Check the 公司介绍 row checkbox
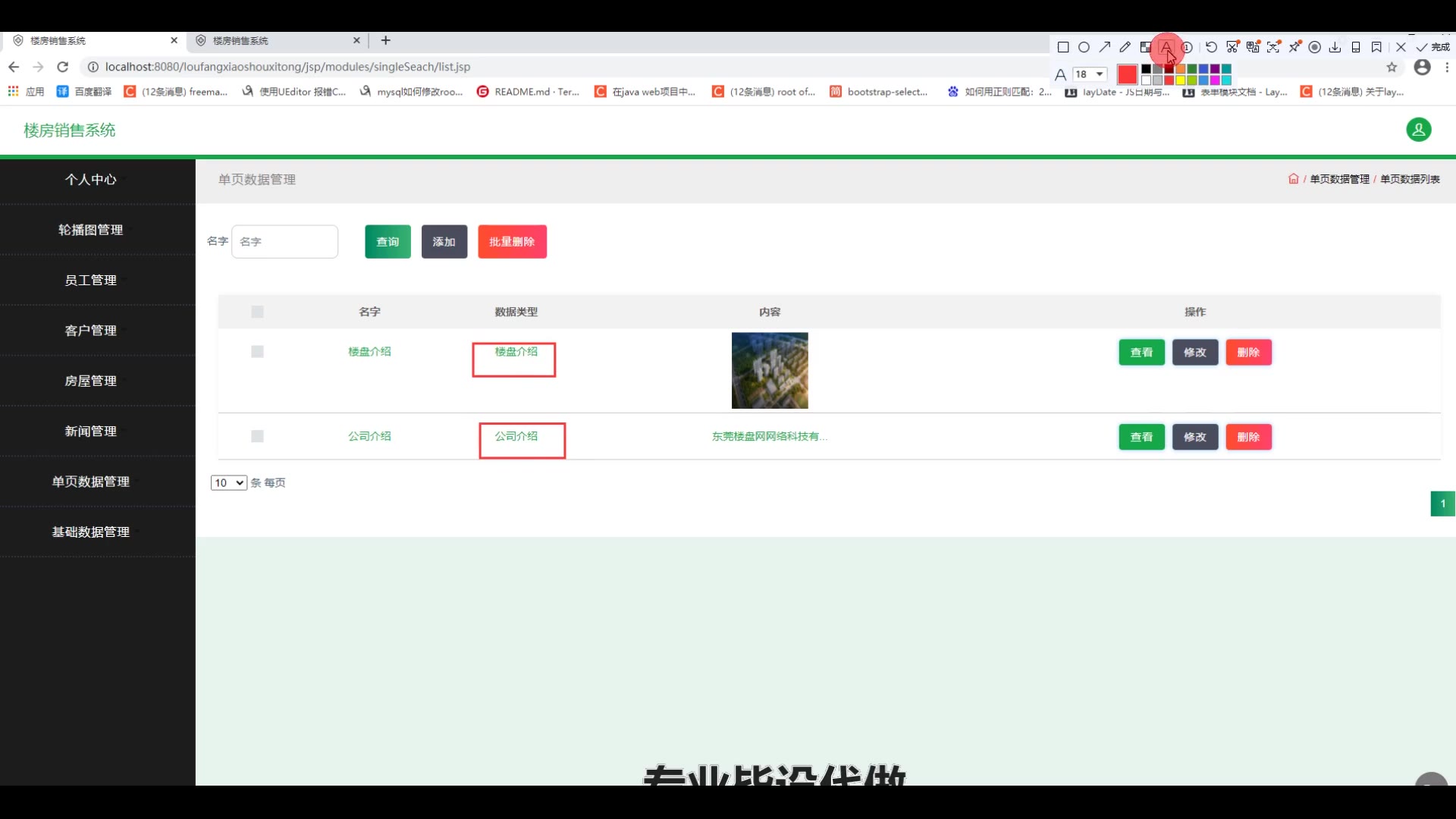Image resolution: width=1456 pixels, height=819 pixels. pyautogui.click(x=257, y=437)
